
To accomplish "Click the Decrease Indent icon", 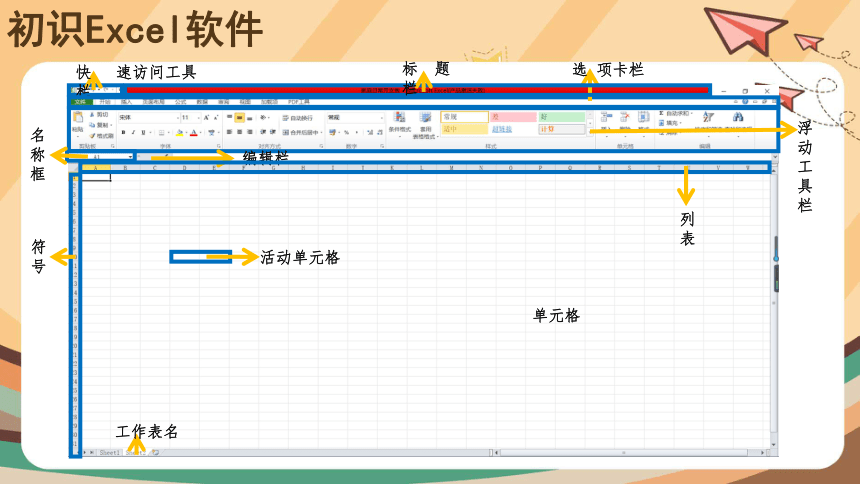I will tap(263, 132).
